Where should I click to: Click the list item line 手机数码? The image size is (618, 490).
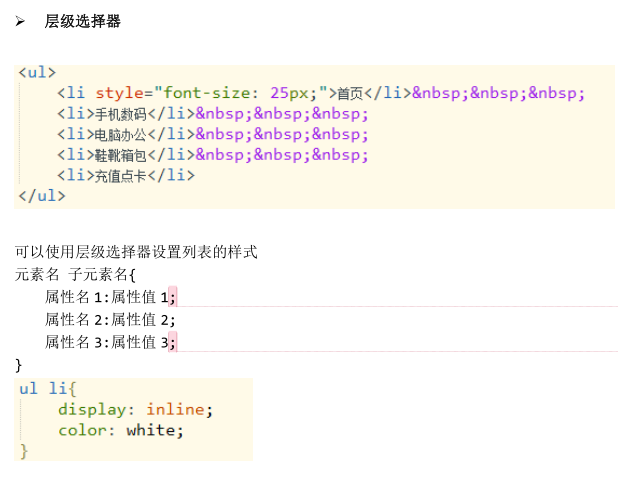pyautogui.click(x=213, y=114)
